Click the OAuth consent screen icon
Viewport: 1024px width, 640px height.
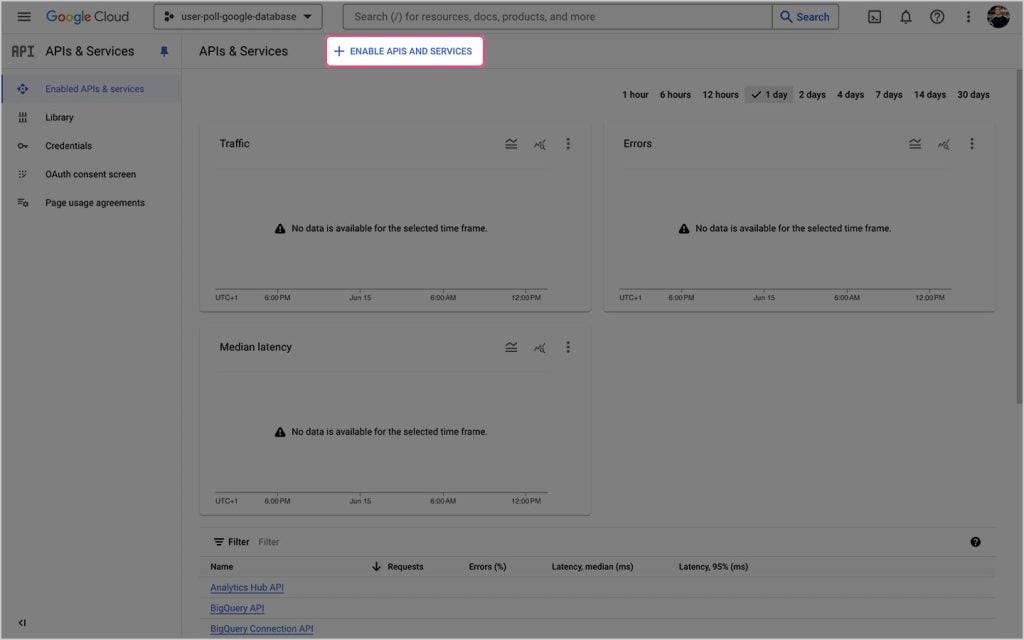[23, 174]
